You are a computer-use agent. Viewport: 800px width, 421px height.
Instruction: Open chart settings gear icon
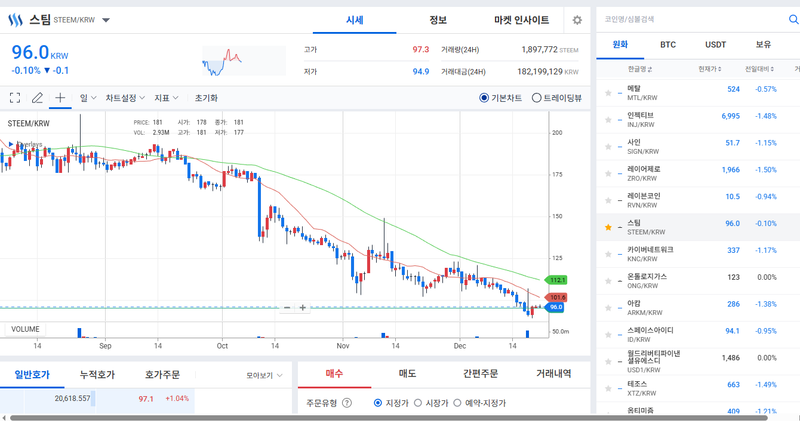tap(577, 20)
